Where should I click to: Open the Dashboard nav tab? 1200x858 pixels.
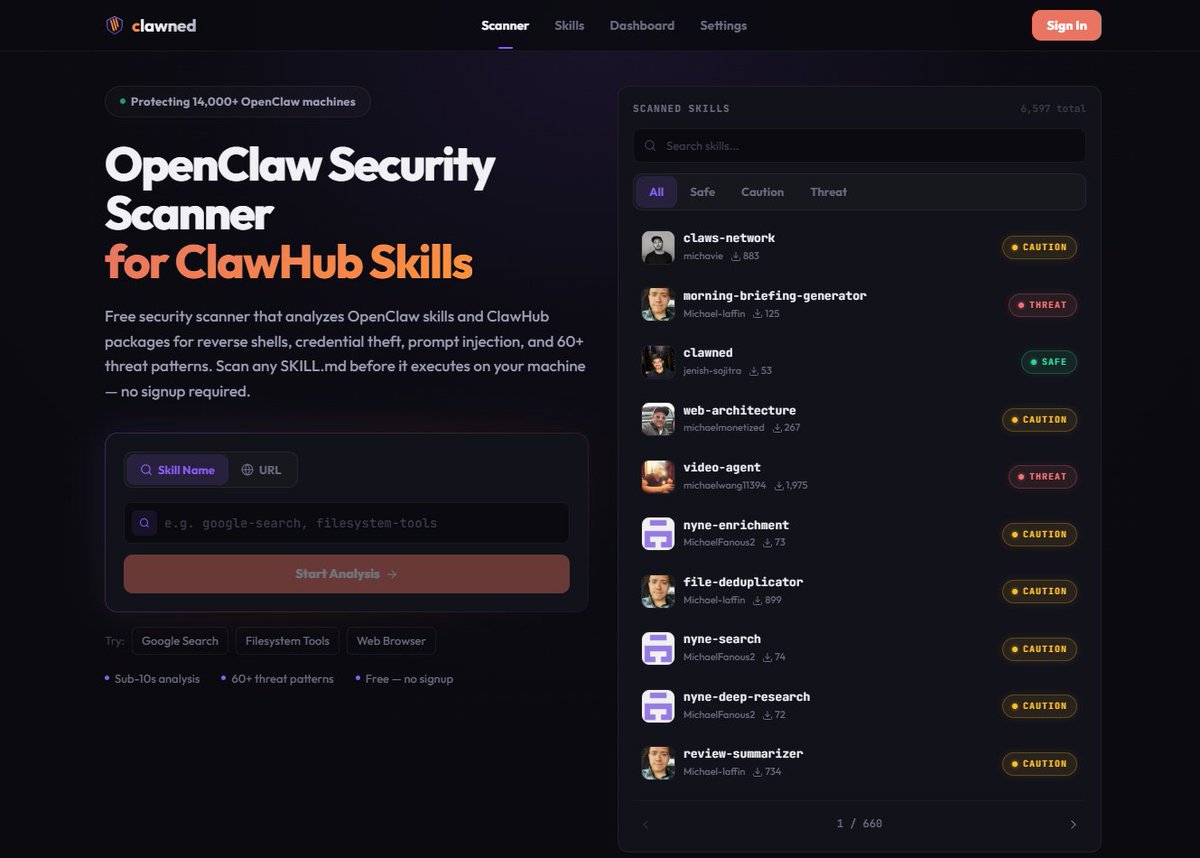[642, 26]
